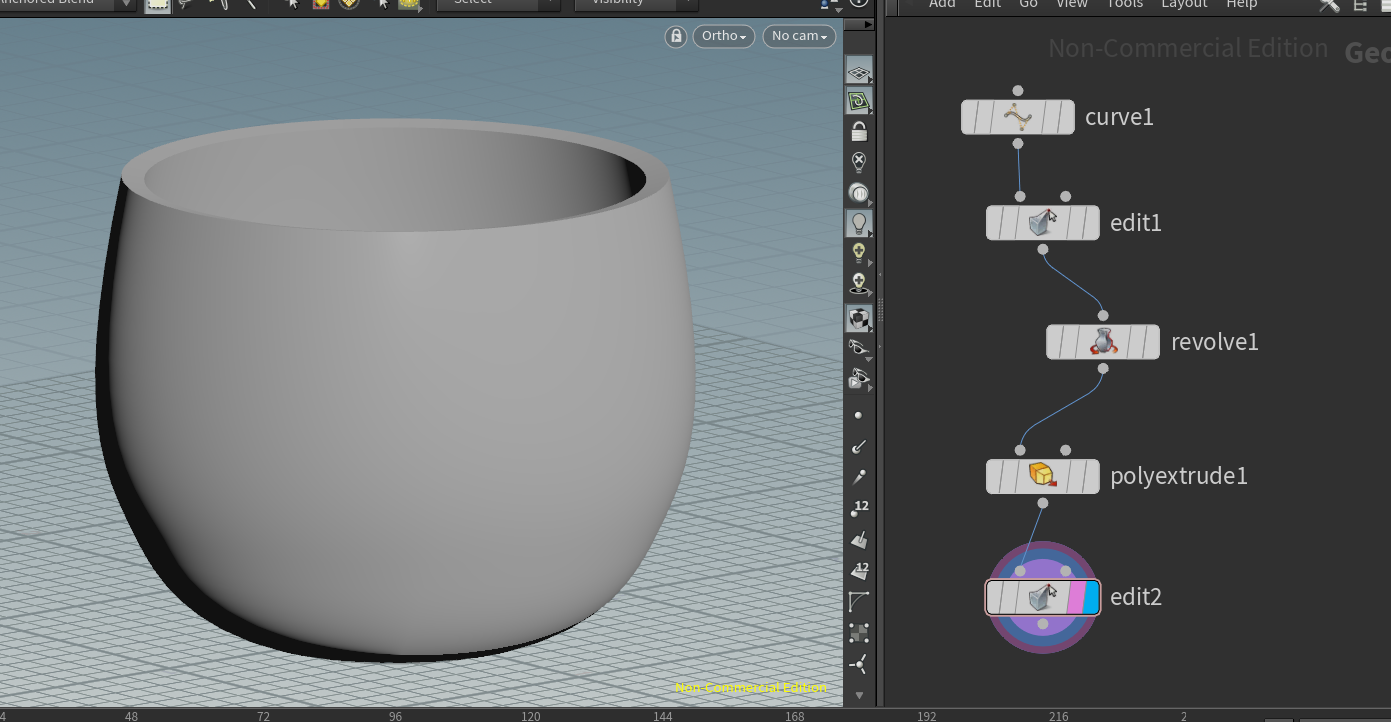Click the revolve1 node icon
The height and width of the screenshot is (722, 1391).
pyautogui.click(x=1102, y=342)
